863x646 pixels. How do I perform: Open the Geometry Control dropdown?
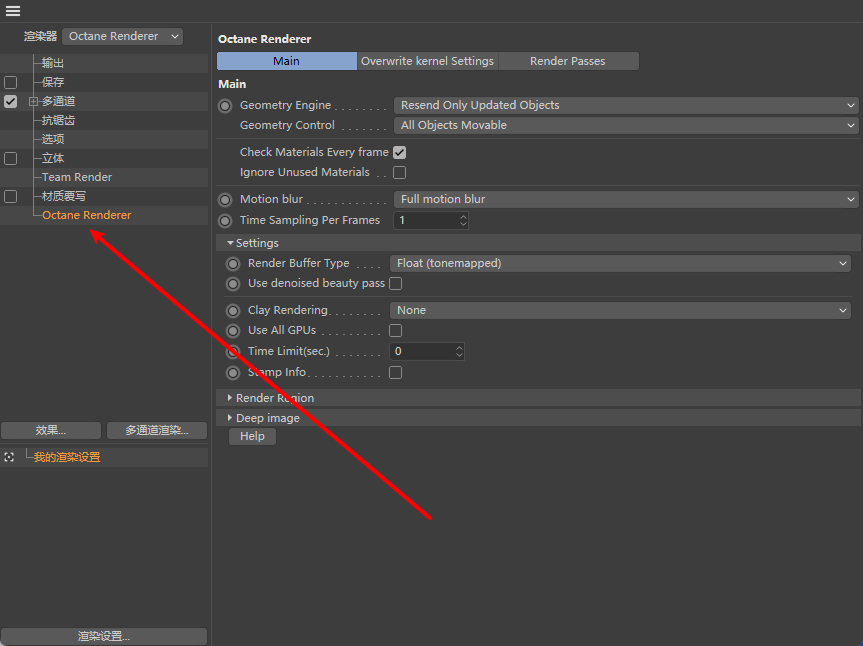click(x=626, y=125)
